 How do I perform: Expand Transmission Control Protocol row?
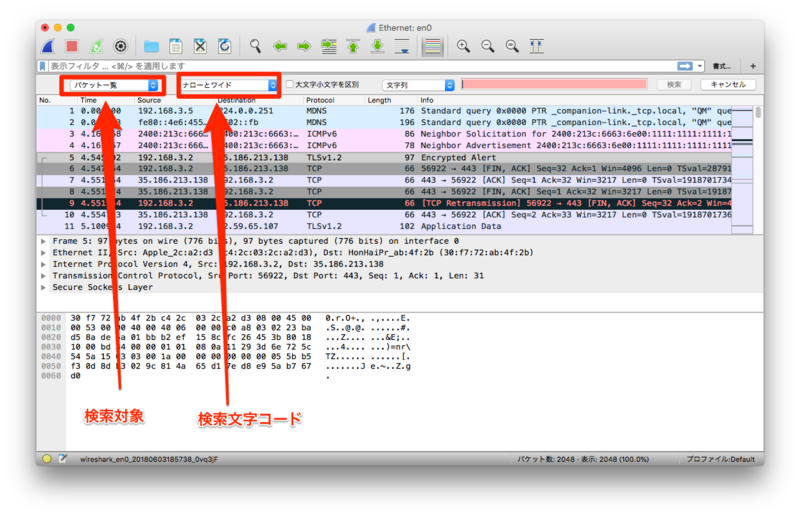tap(44, 276)
